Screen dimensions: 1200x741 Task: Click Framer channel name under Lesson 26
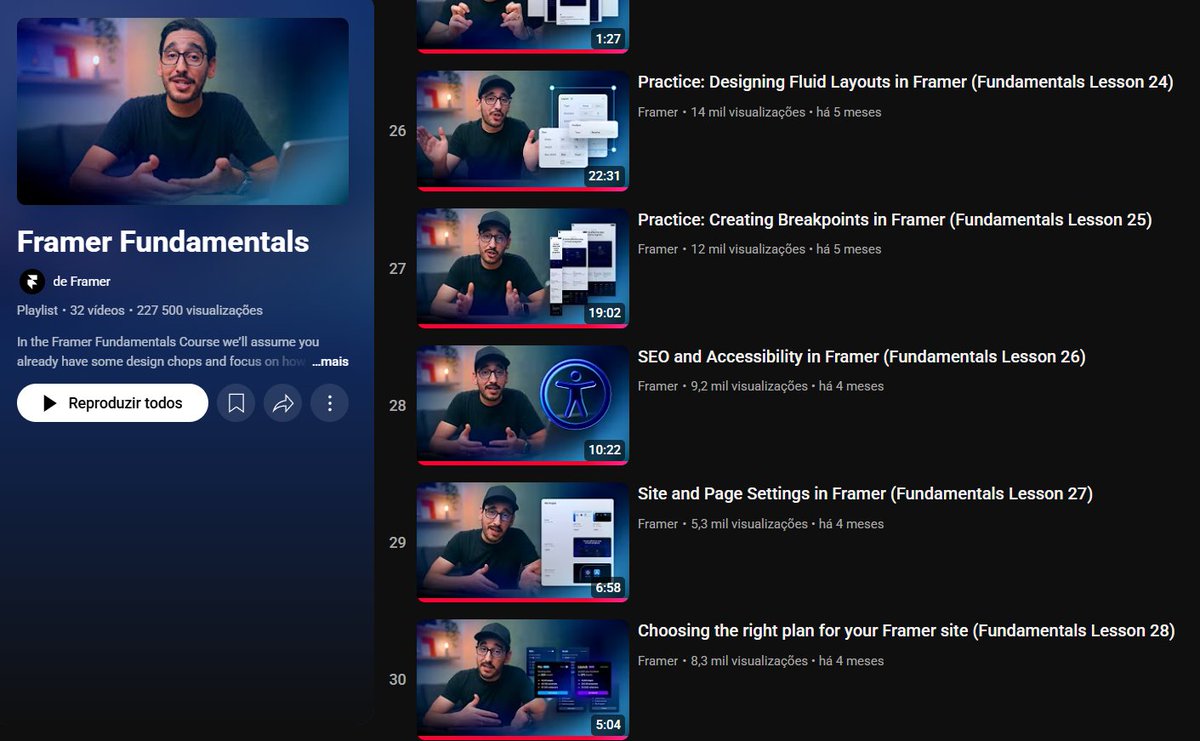tap(658, 386)
